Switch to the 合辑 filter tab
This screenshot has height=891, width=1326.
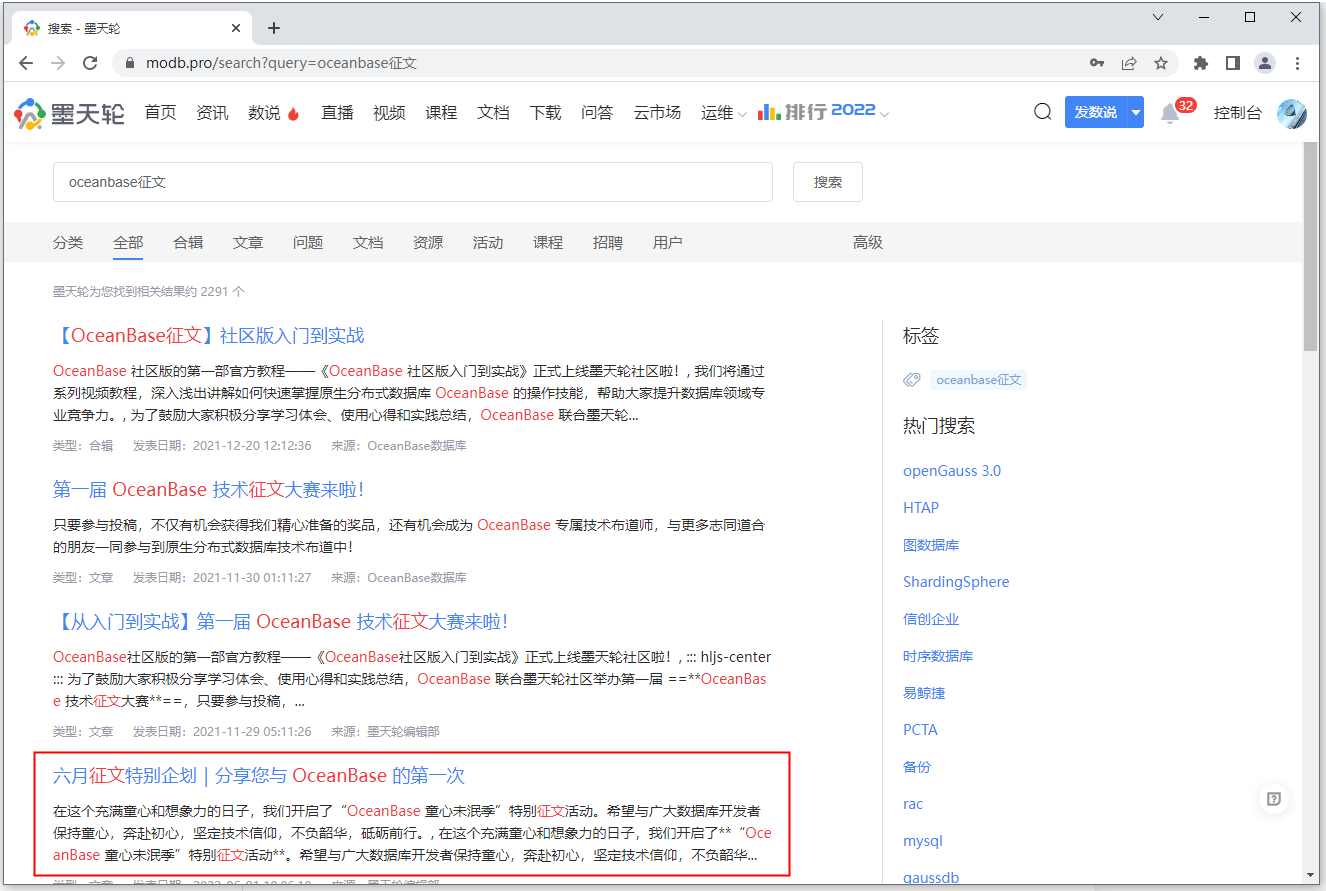coord(188,243)
